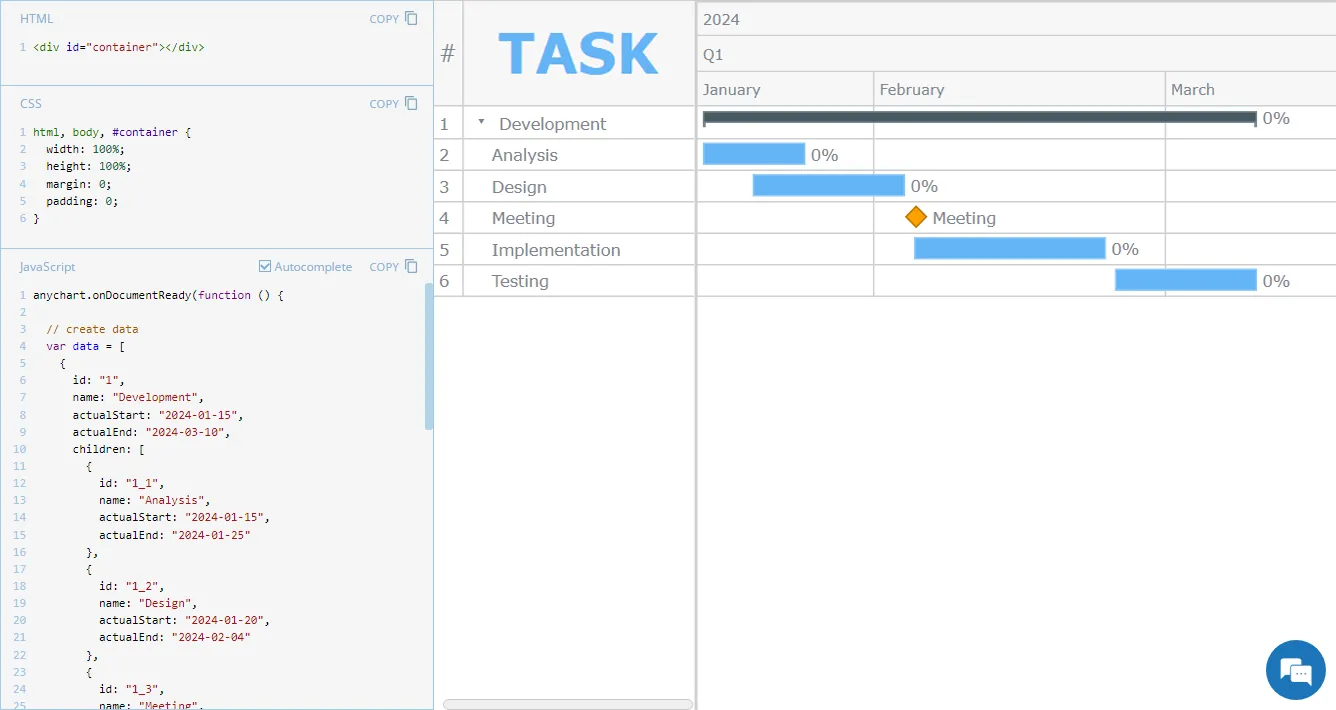The image size is (1336, 710).
Task: Click the JavaScript panel label
Action: click(48, 267)
